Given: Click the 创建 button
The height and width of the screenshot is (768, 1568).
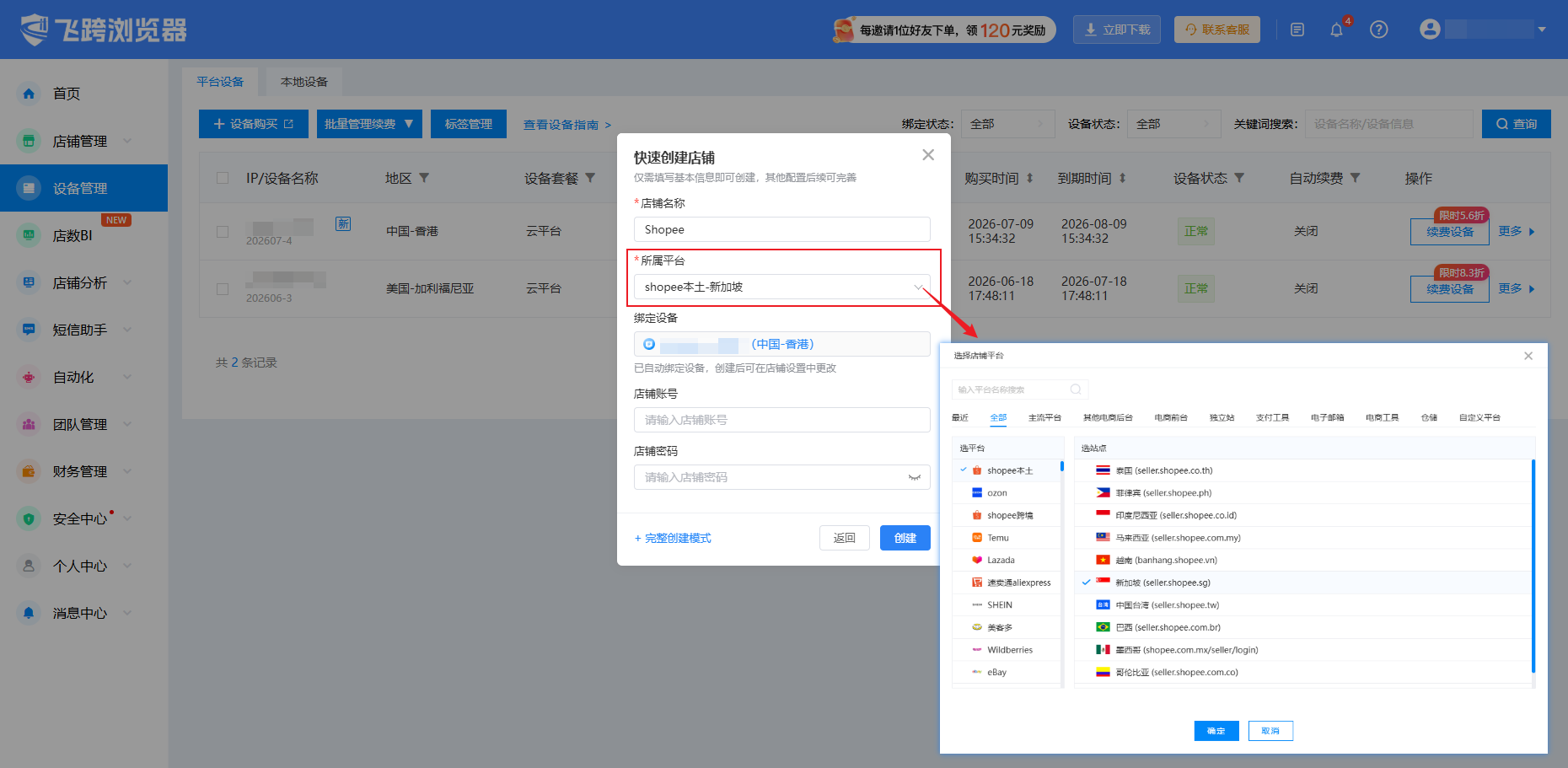Looking at the screenshot, I should point(905,538).
